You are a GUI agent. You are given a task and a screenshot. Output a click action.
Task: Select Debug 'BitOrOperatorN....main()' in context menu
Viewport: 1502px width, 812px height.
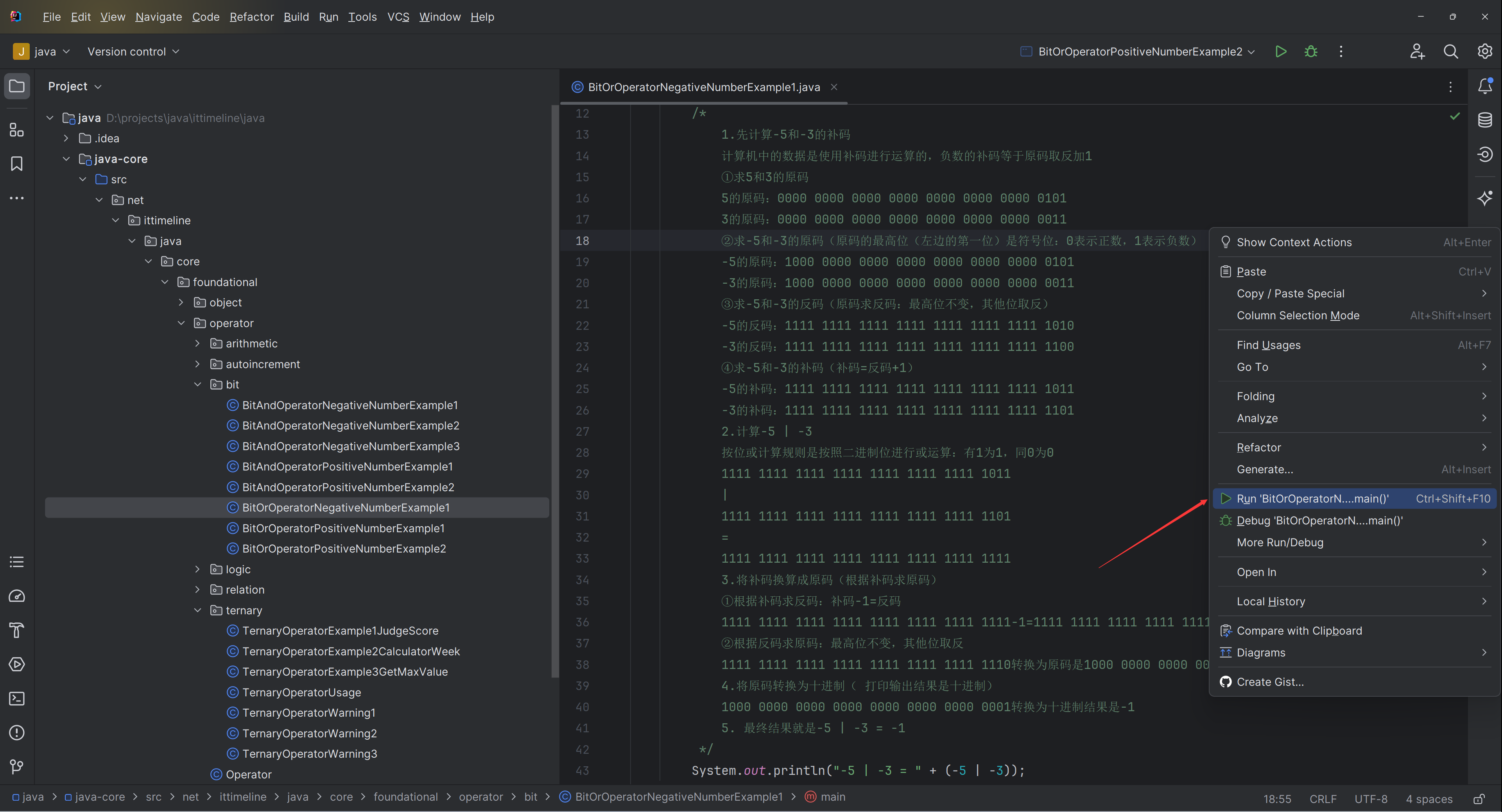pyautogui.click(x=1355, y=520)
